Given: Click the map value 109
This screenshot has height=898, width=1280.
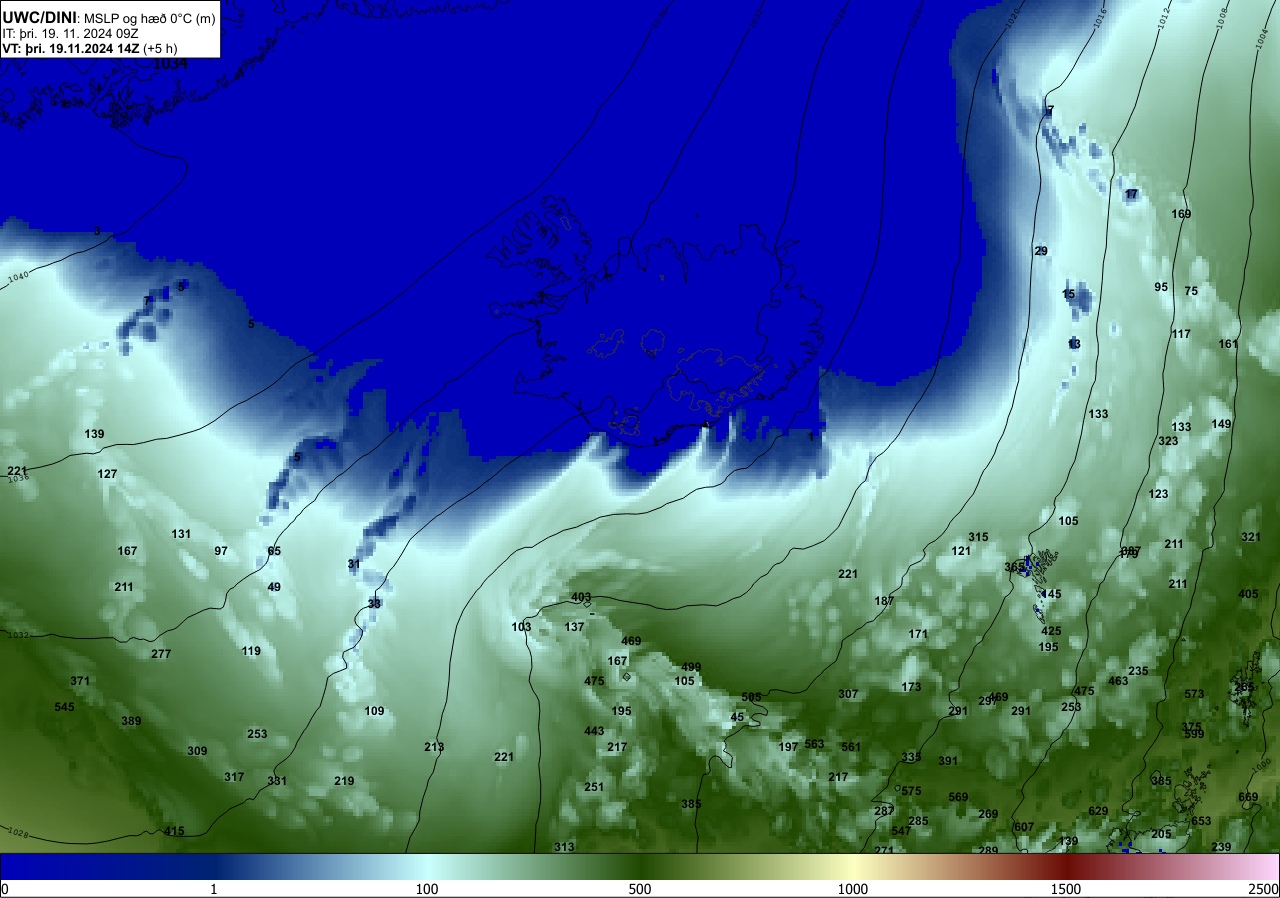Looking at the screenshot, I should pos(374,711).
